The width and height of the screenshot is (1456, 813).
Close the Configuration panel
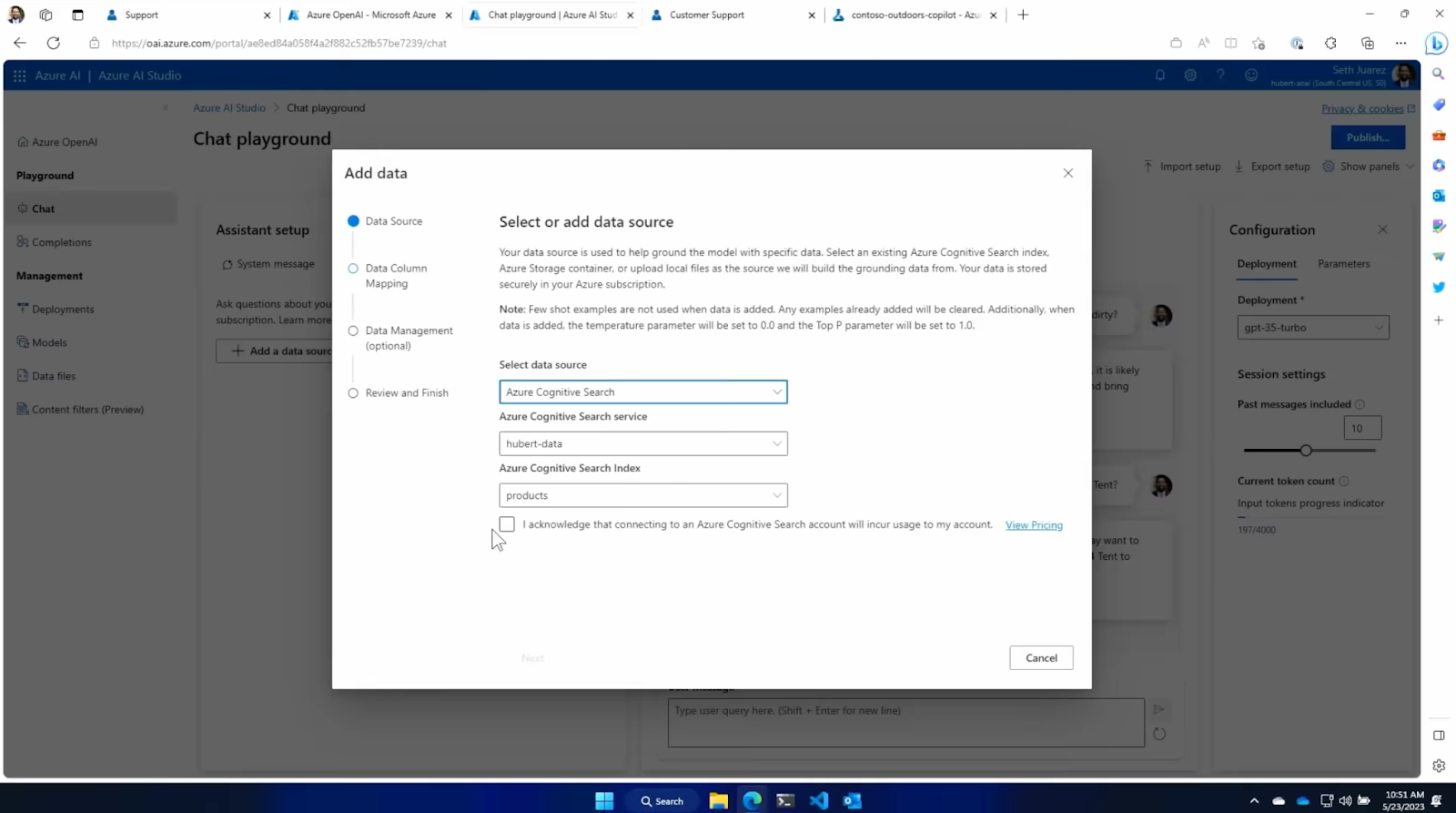1382,229
